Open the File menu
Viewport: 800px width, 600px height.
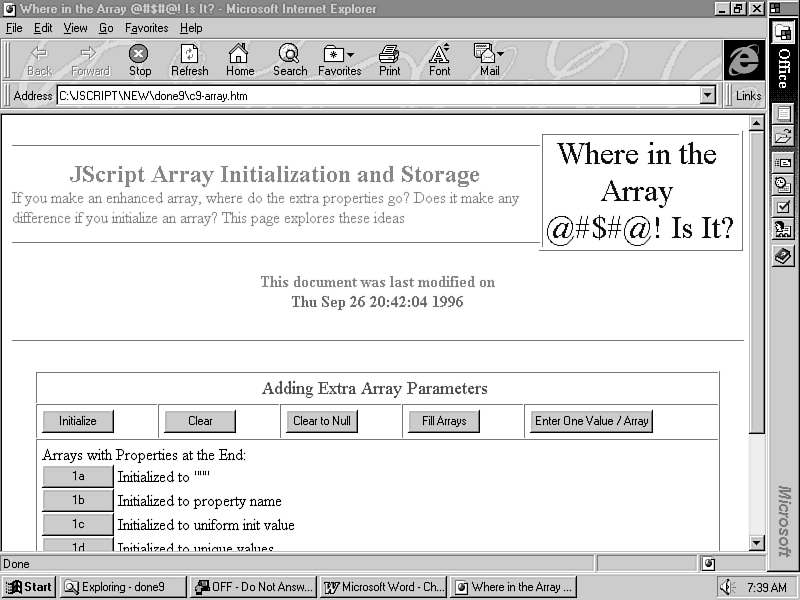(15, 28)
